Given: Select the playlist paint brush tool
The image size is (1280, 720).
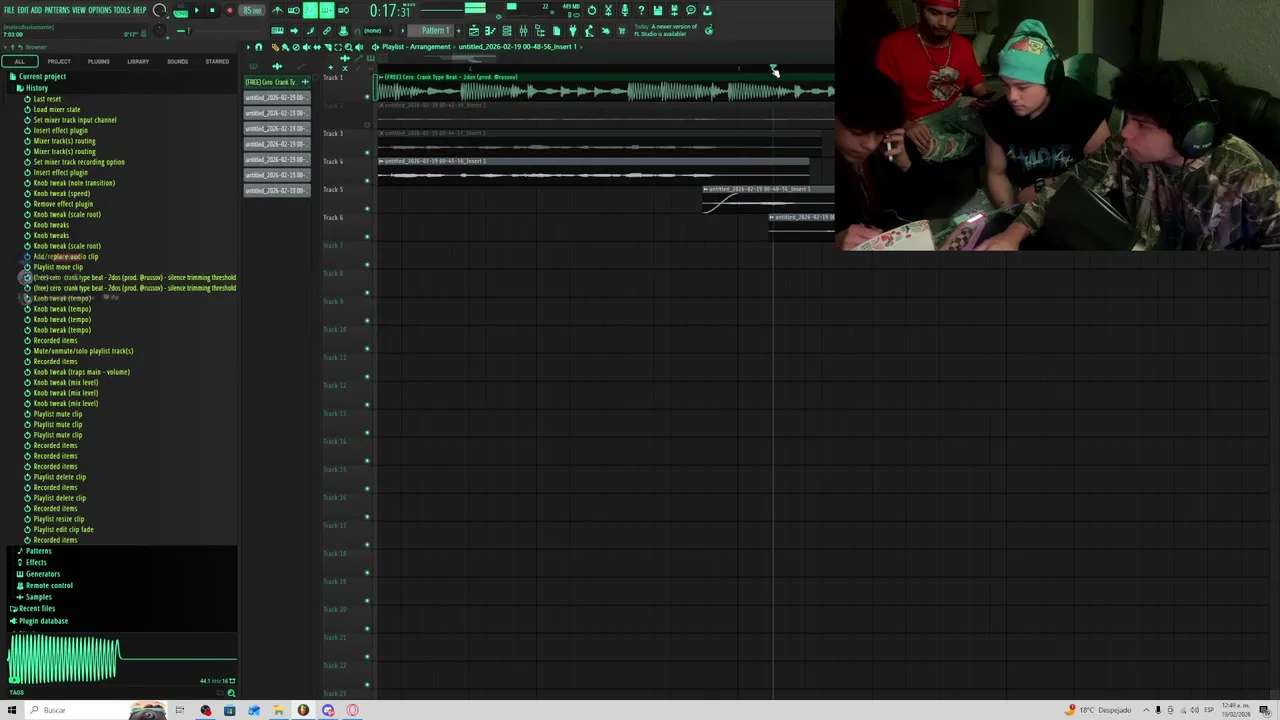Looking at the screenshot, I should [x=285, y=47].
